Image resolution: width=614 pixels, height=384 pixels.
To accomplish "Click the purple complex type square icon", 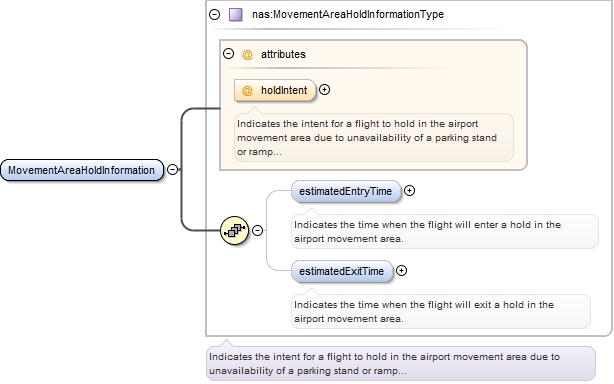I will pos(235,14).
